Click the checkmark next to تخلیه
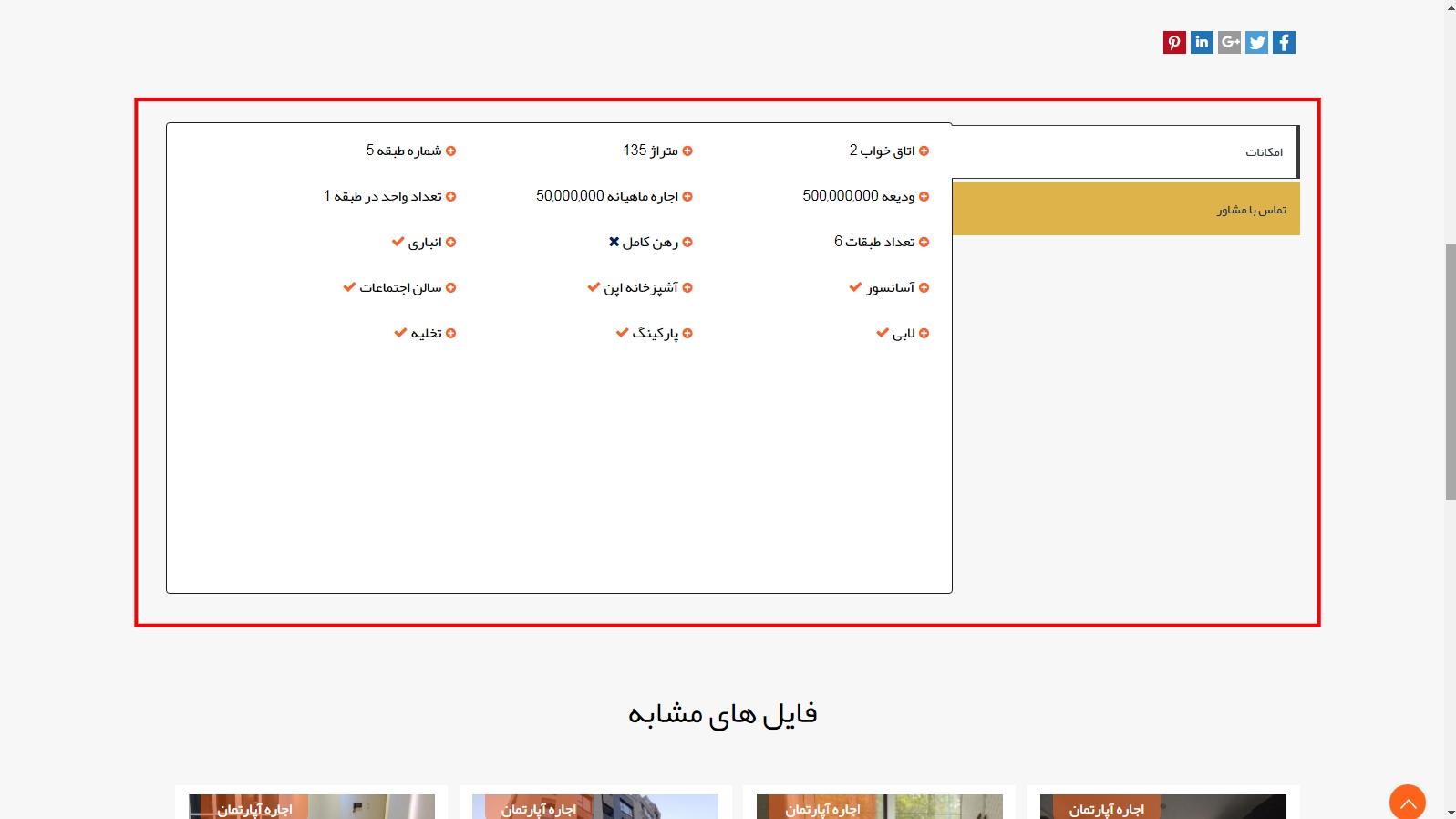The height and width of the screenshot is (819, 1456). 400,333
